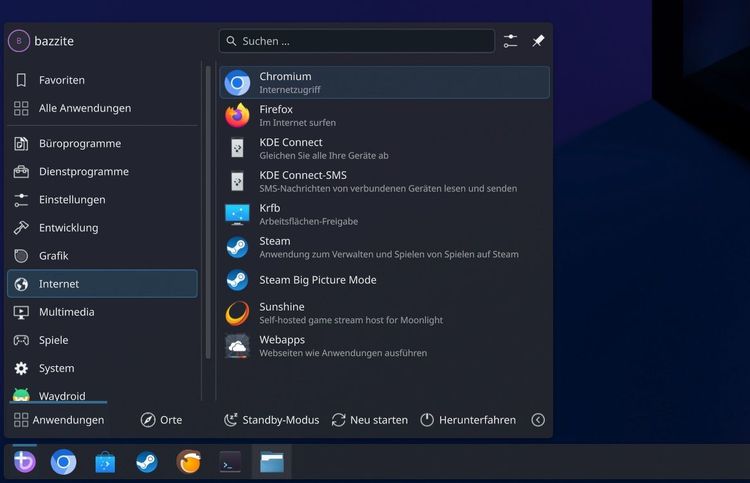
Task: Open Steam from the application list
Action: (x=384, y=248)
